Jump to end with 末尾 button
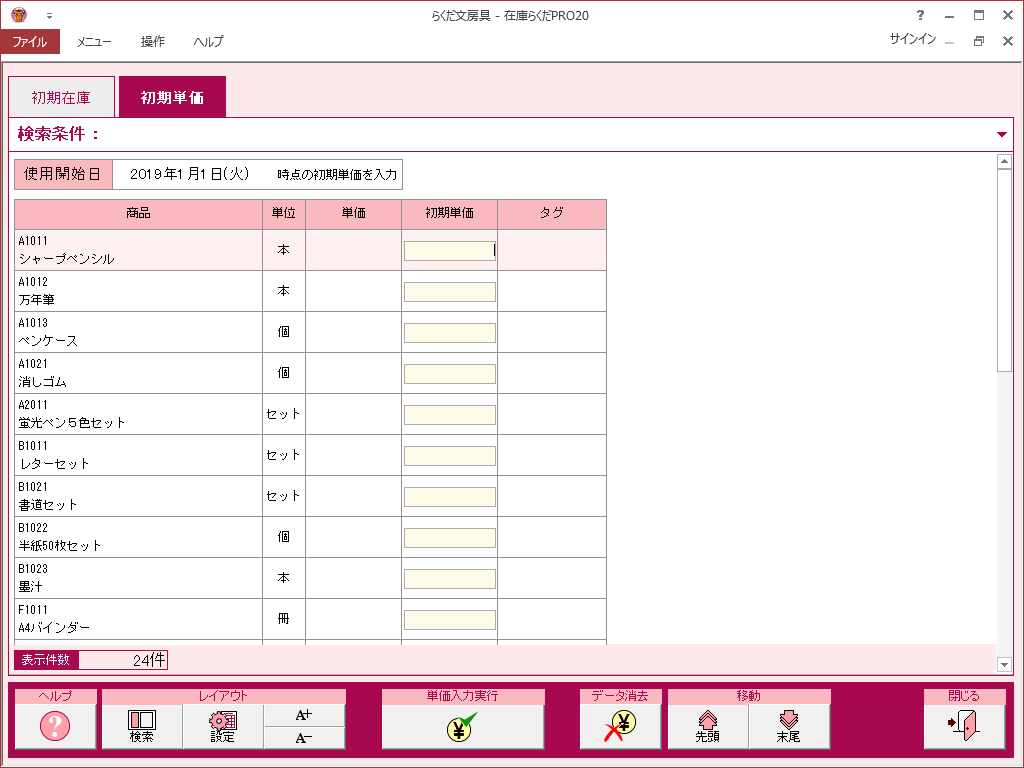 coord(789,726)
